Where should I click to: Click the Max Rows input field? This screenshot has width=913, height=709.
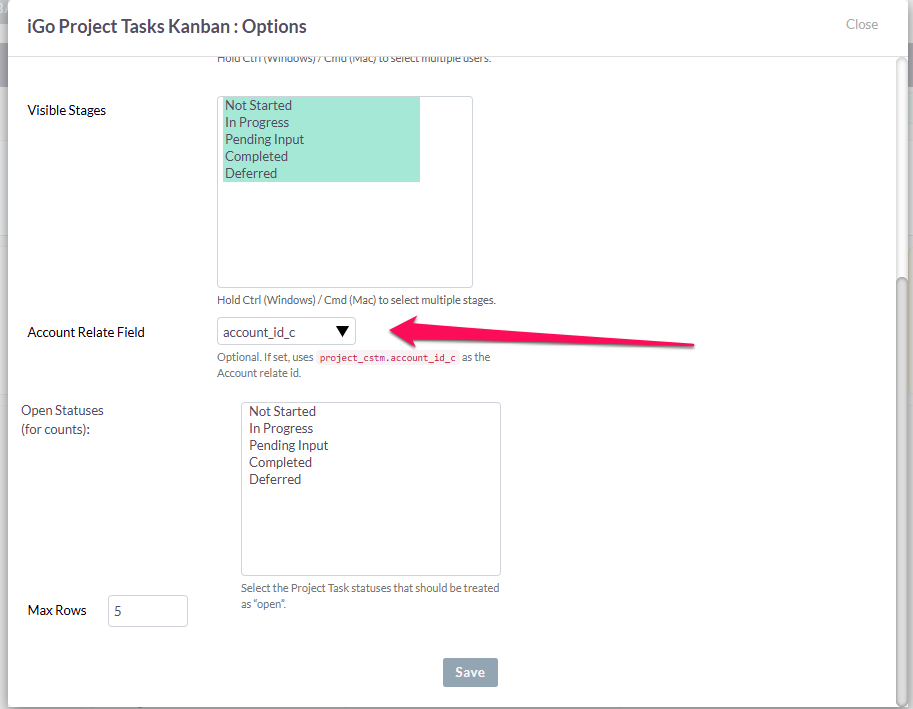coord(148,611)
